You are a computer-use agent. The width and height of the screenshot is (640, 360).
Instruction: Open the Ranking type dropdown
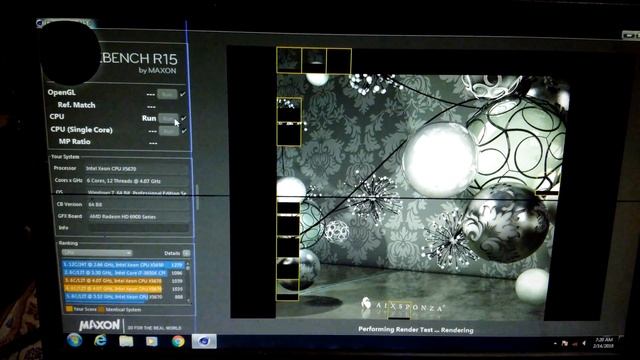[97, 253]
